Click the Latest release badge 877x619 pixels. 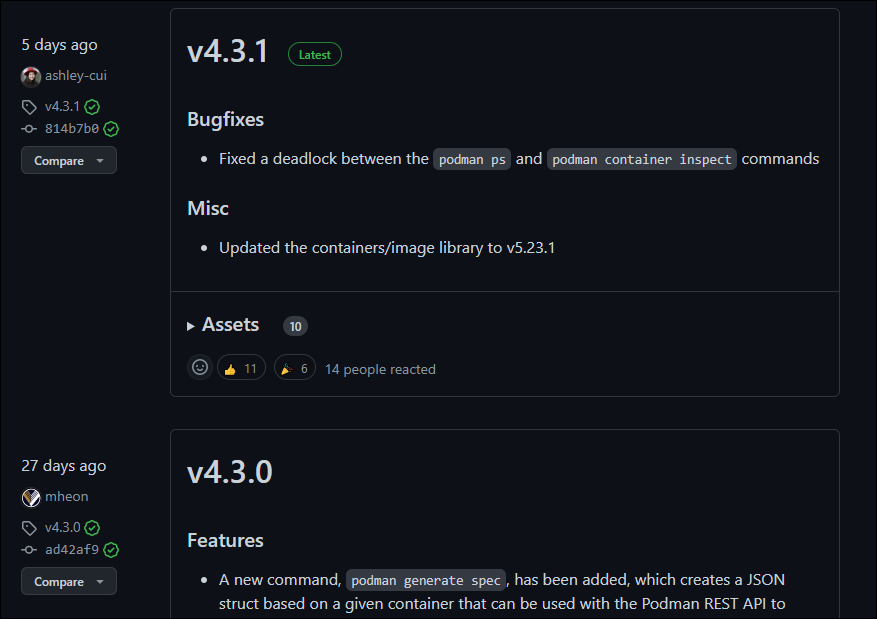[x=315, y=54]
